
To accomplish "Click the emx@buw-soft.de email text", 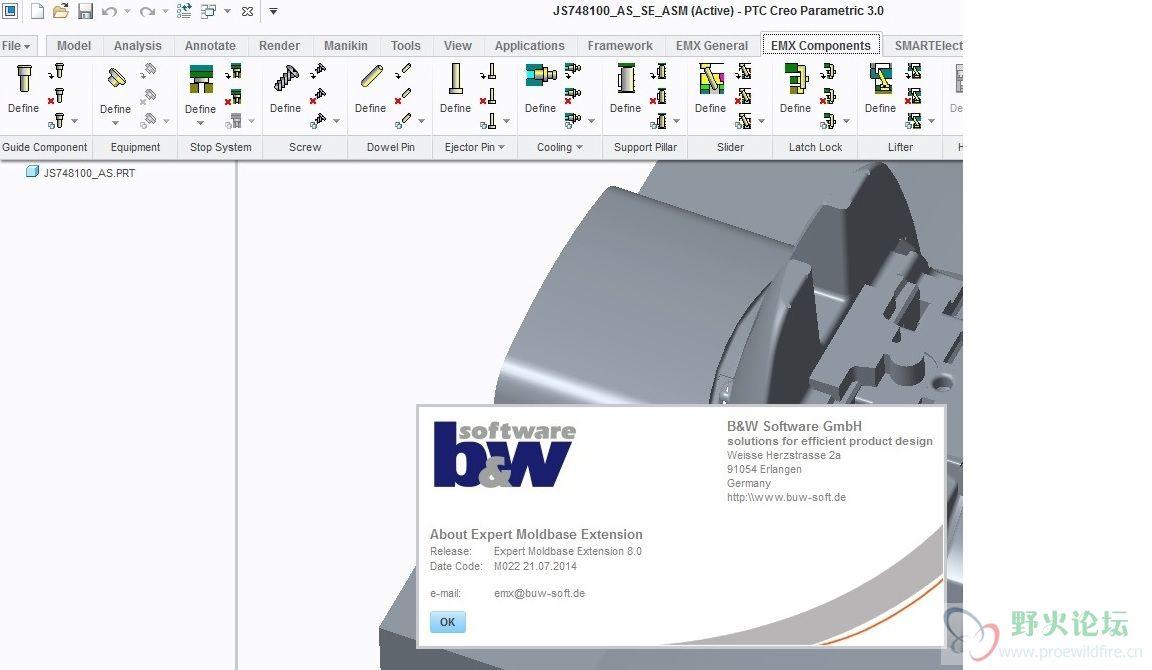I will tap(539, 593).
